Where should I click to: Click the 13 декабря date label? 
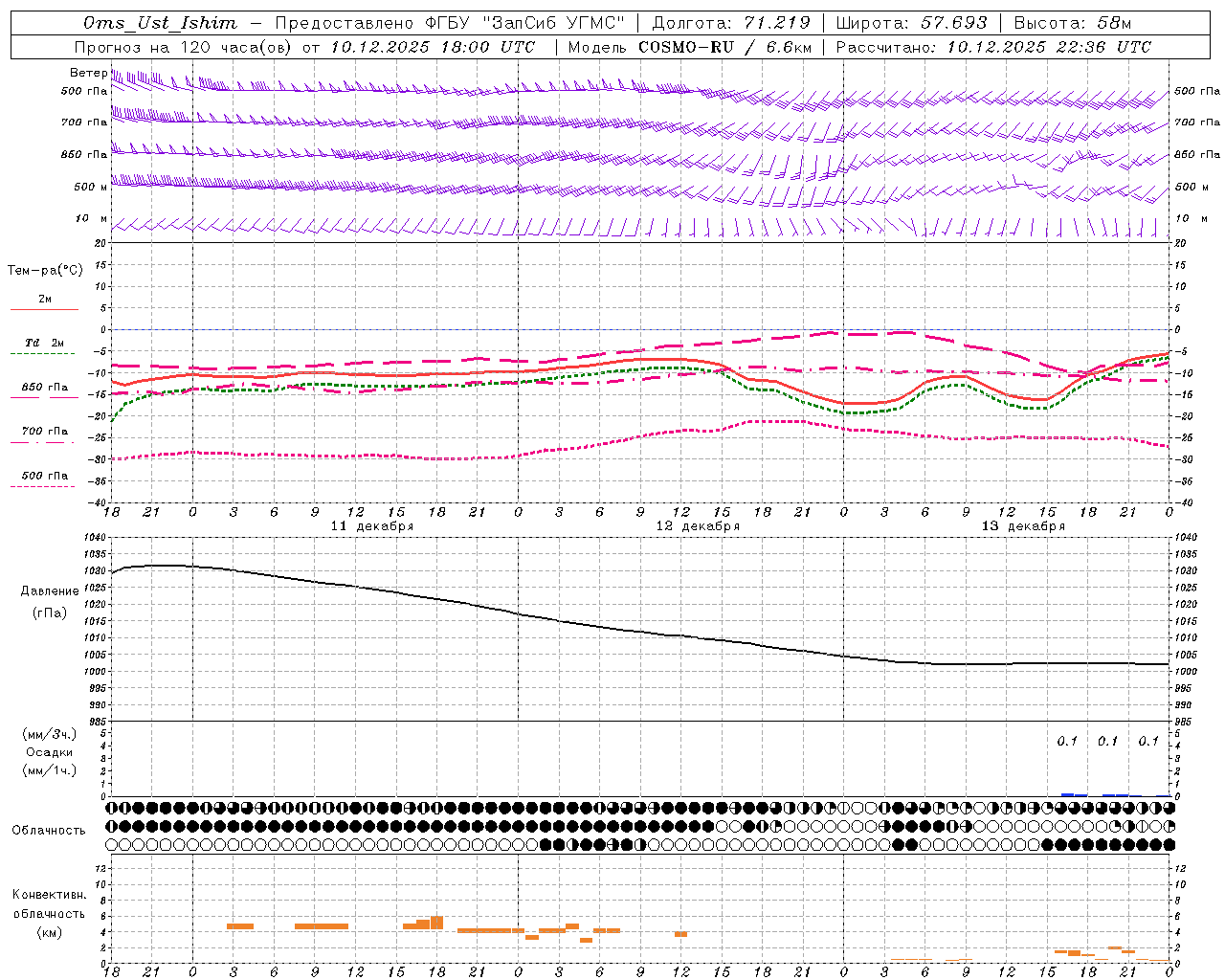point(1023,525)
